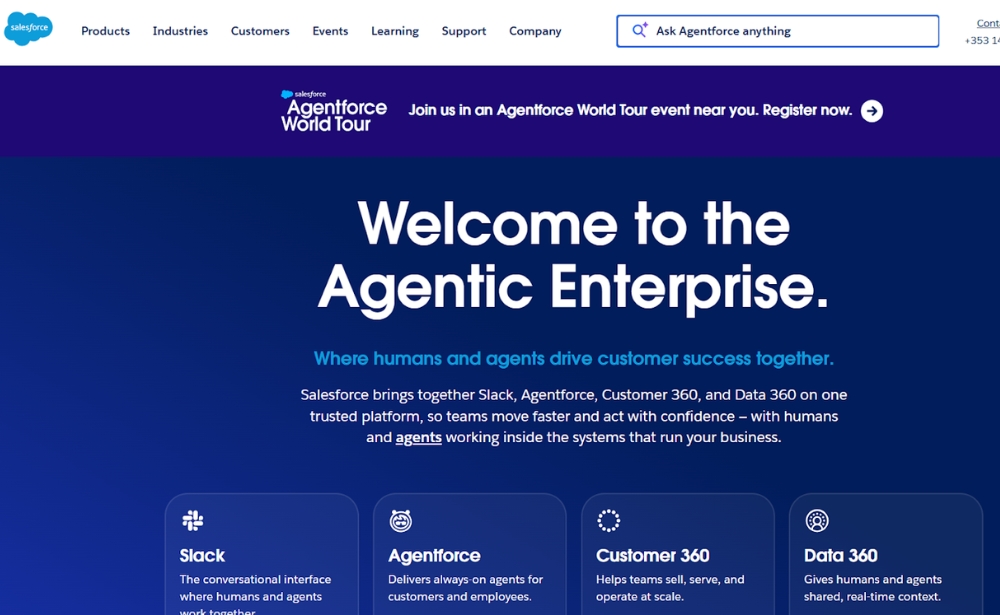Click the Slack logo icon
This screenshot has width=1000, height=615.
pos(193,520)
